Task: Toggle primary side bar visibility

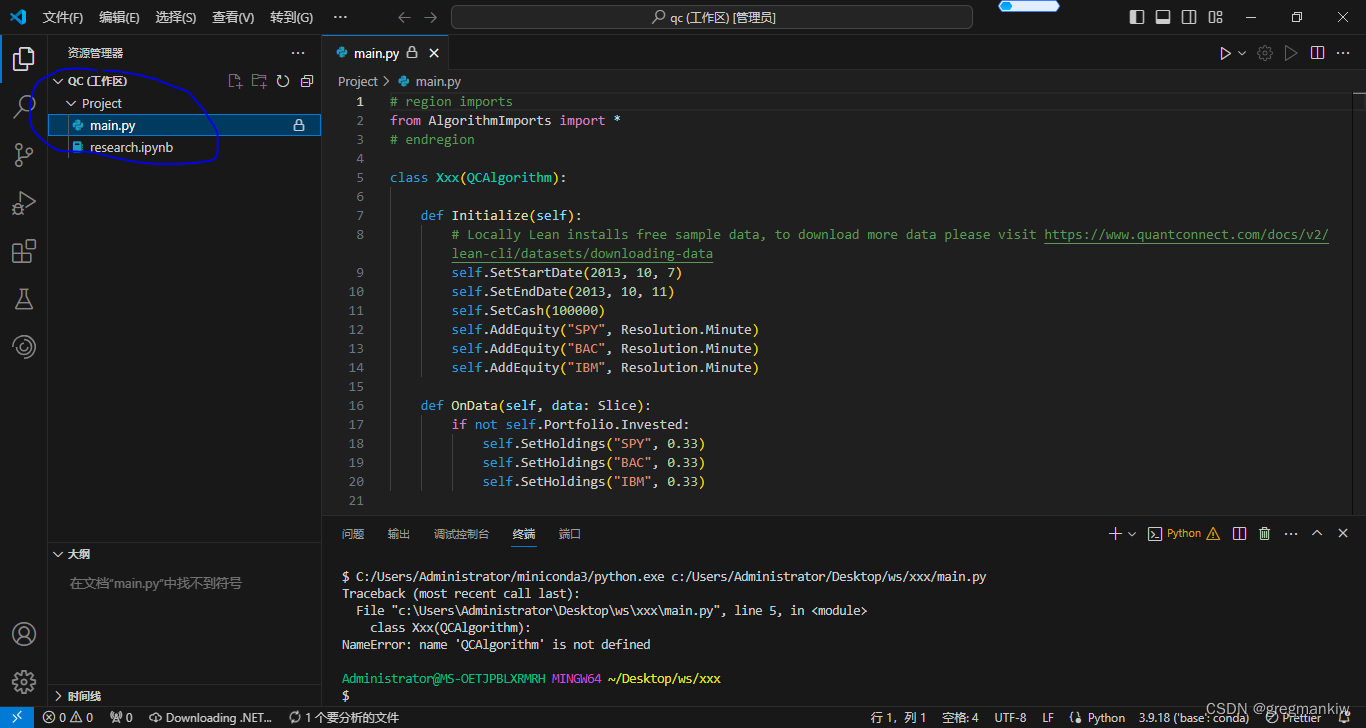Action: pyautogui.click(x=1137, y=17)
